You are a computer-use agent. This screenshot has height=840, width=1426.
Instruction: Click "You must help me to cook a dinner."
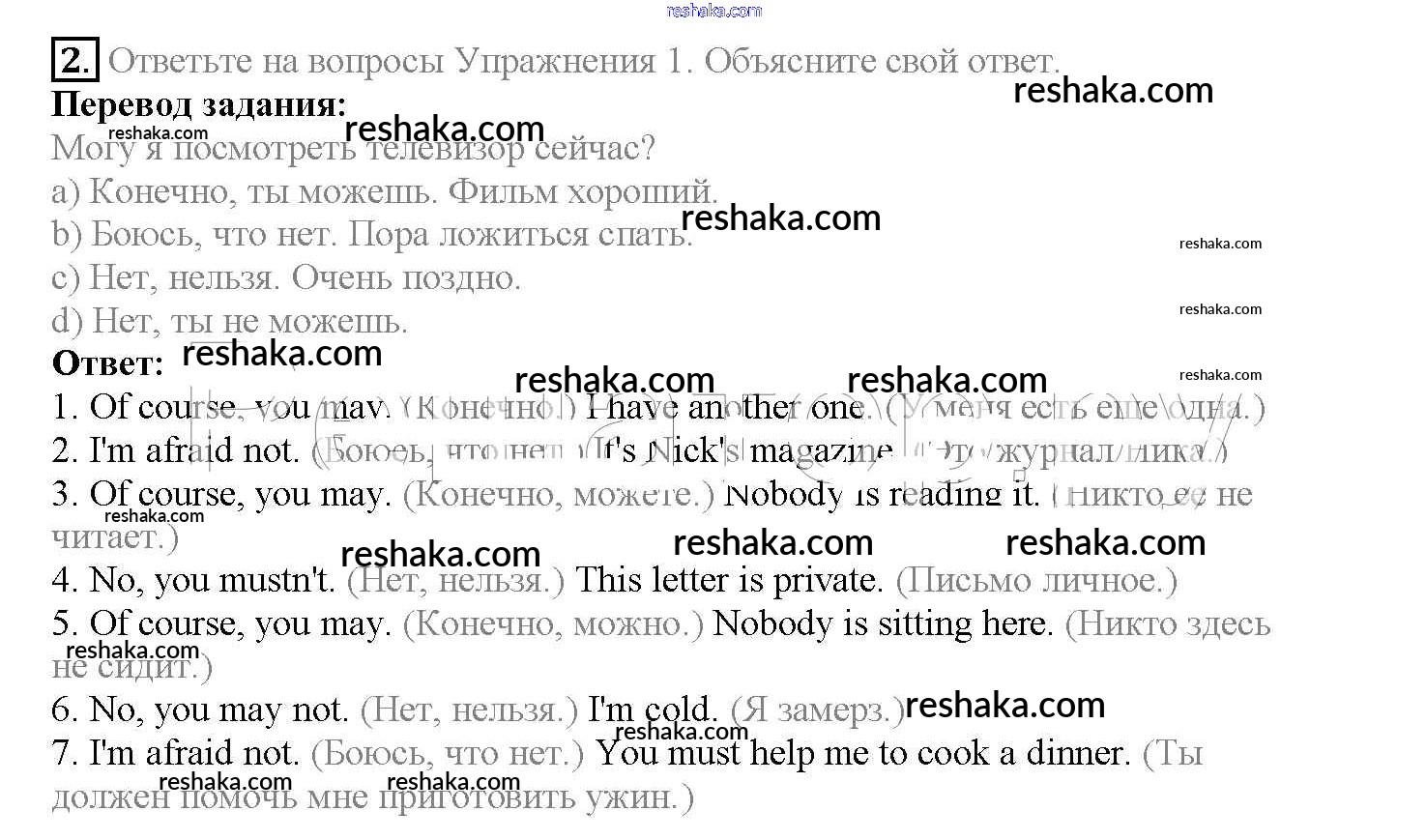click(x=862, y=753)
